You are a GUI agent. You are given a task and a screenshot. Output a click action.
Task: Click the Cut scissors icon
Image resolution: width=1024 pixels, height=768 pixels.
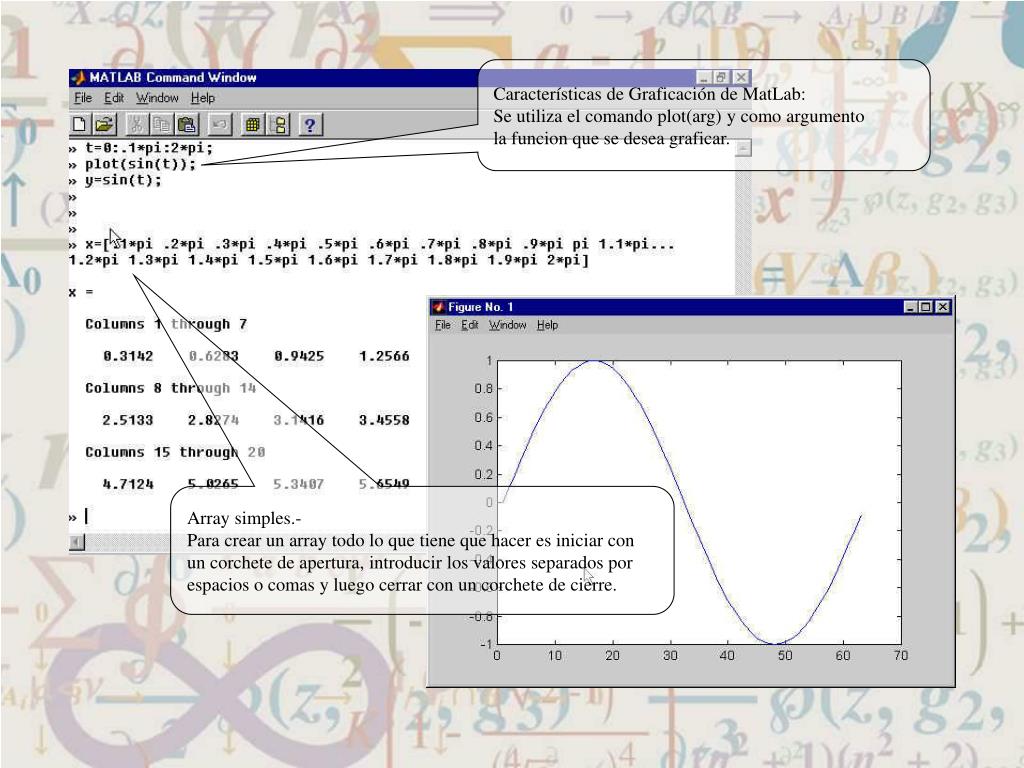(x=136, y=124)
